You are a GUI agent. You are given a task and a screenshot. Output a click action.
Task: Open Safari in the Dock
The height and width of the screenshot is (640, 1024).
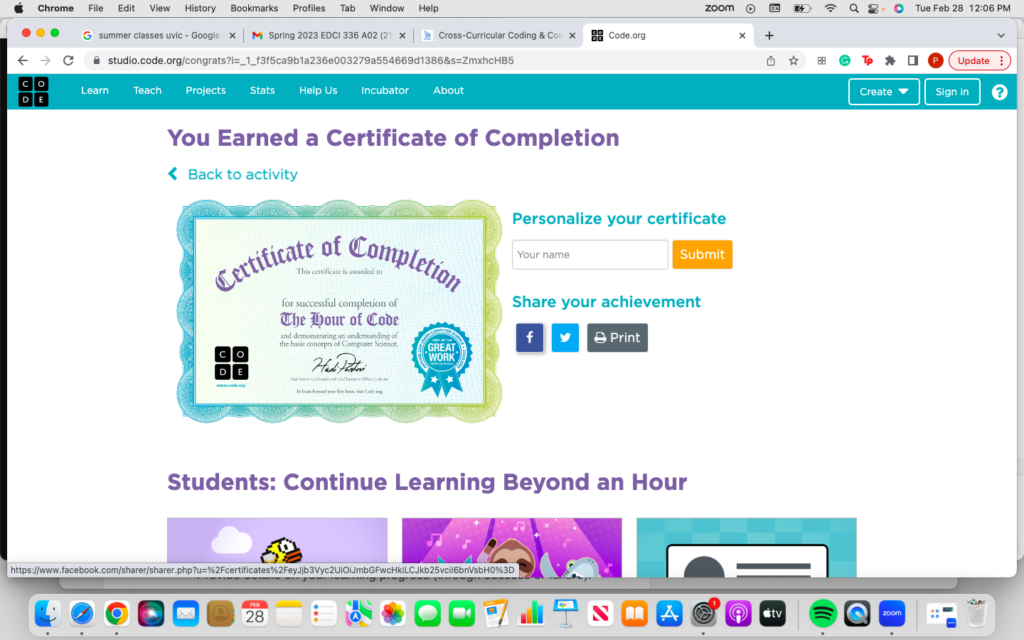click(x=82, y=613)
